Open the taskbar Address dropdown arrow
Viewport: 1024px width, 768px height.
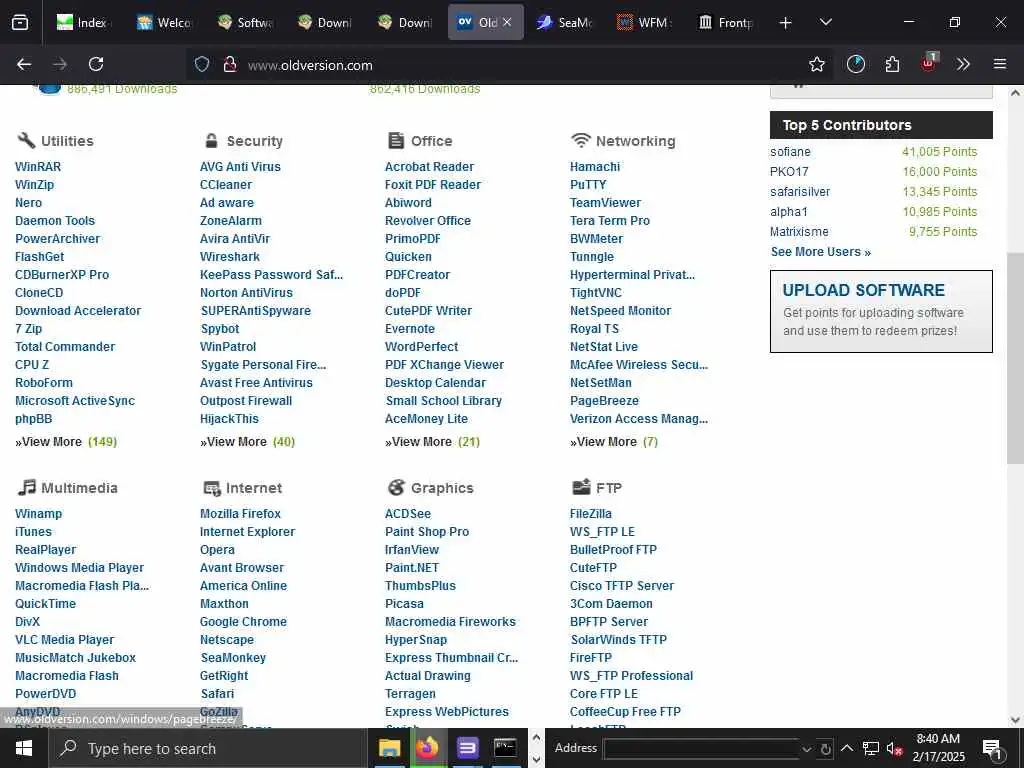[807, 749]
